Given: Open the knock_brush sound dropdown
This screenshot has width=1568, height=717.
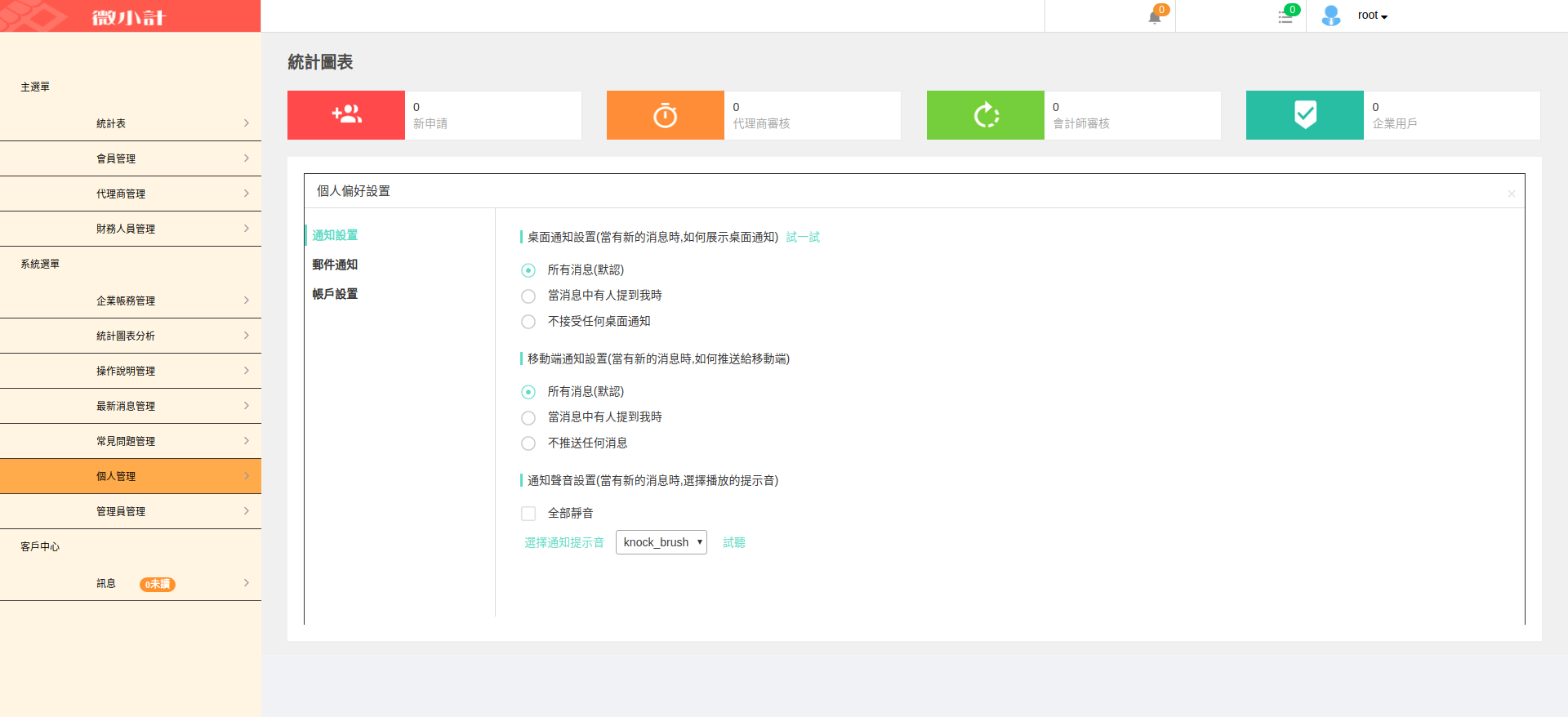Looking at the screenshot, I should pos(661,542).
